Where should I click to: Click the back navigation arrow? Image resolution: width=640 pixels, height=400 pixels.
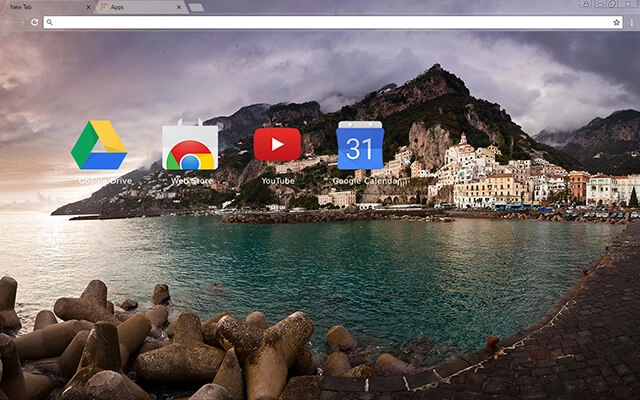click(8, 22)
